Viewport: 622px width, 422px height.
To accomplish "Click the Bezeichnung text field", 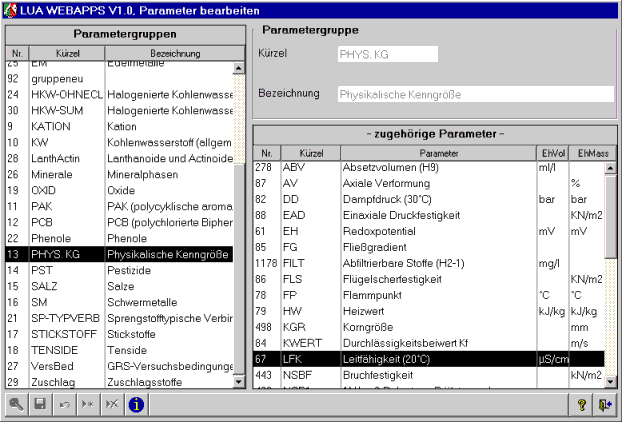I will 475,94.
